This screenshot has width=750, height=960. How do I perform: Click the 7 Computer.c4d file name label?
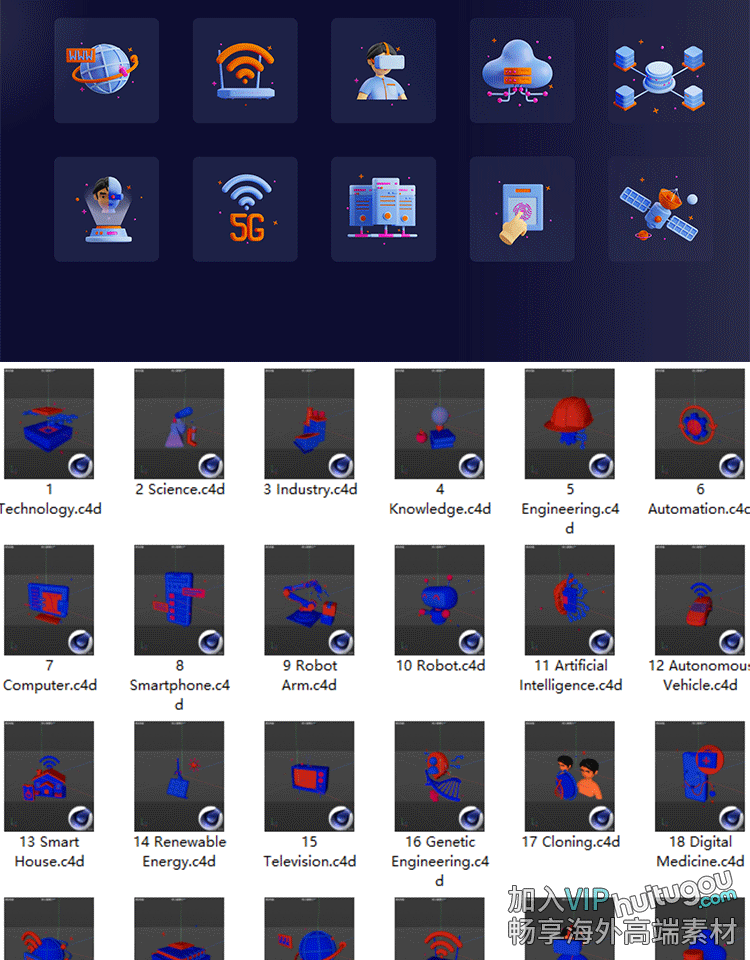(x=50, y=676)
